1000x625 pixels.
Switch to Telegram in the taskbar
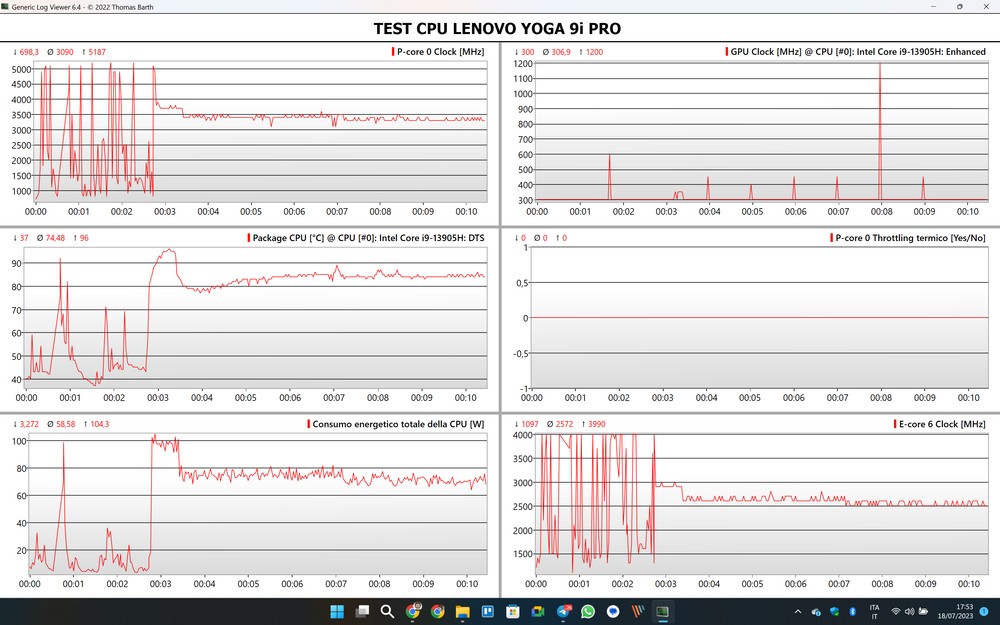[x=563, y=611]
